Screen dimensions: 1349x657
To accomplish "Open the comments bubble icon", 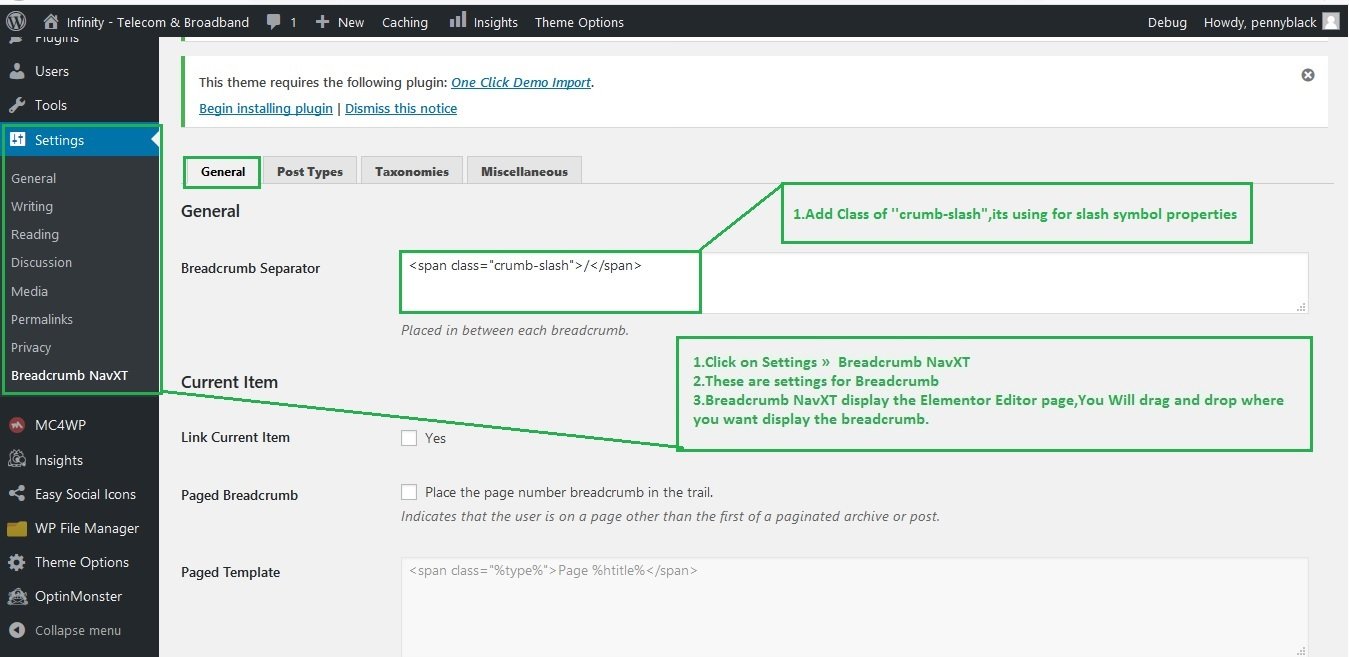I will 274,21.
